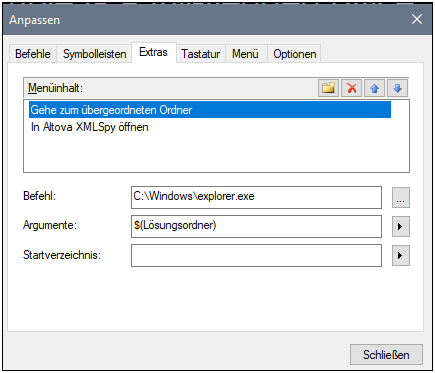
Task: Browse for command with the '...' button
Action: coord(401,198)
